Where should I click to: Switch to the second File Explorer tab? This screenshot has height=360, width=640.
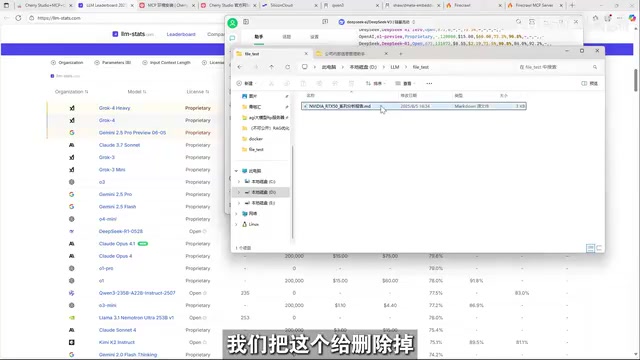pyautogui.click(x=351, y=53)
